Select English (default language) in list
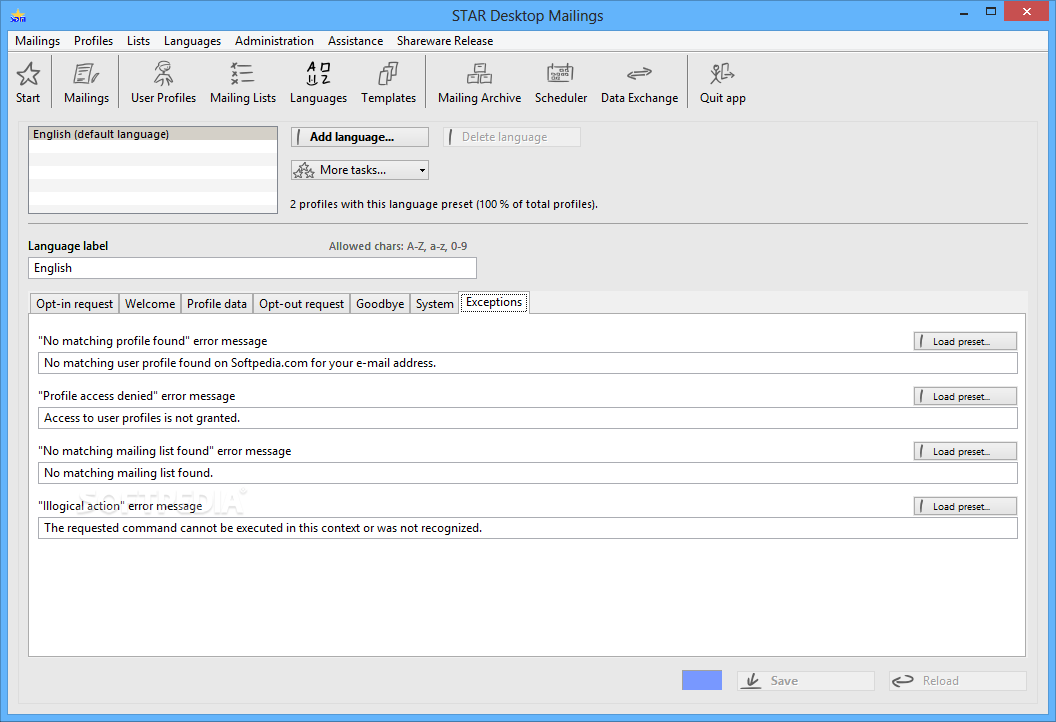Screen dimensions: 1056x722 [153, 134]
